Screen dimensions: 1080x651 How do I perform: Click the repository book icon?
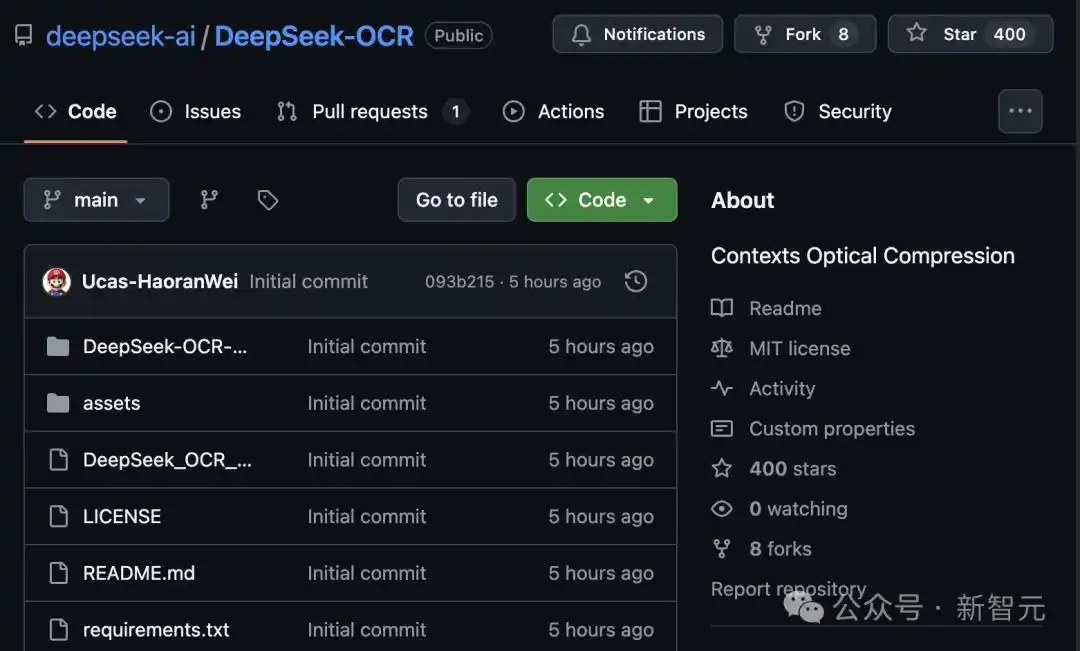(23, 34)
